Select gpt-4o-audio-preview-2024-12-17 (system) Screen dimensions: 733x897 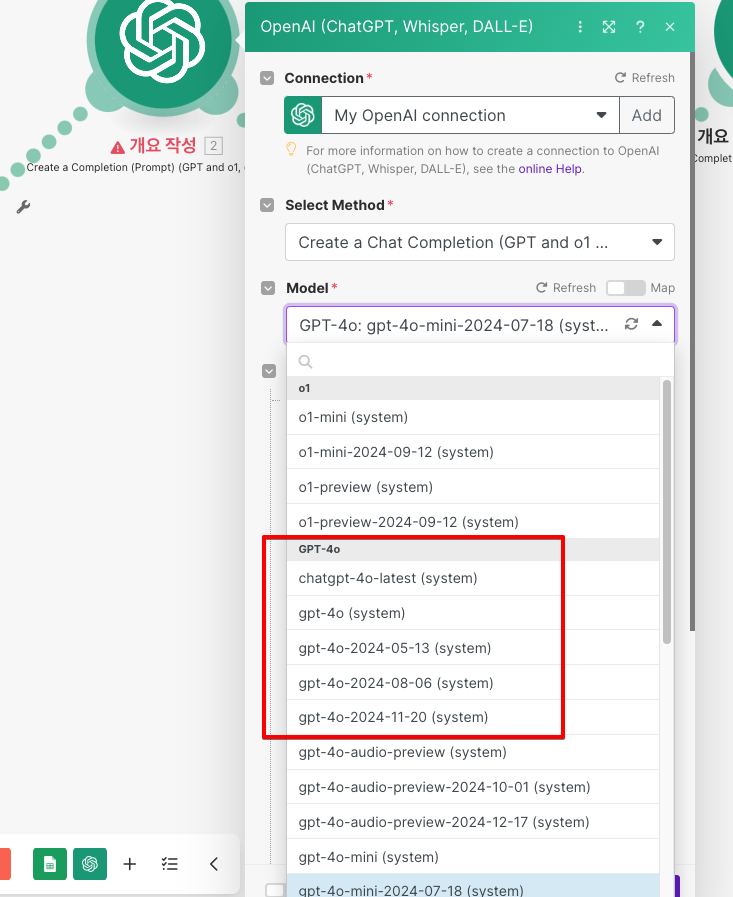coord(473,821)
